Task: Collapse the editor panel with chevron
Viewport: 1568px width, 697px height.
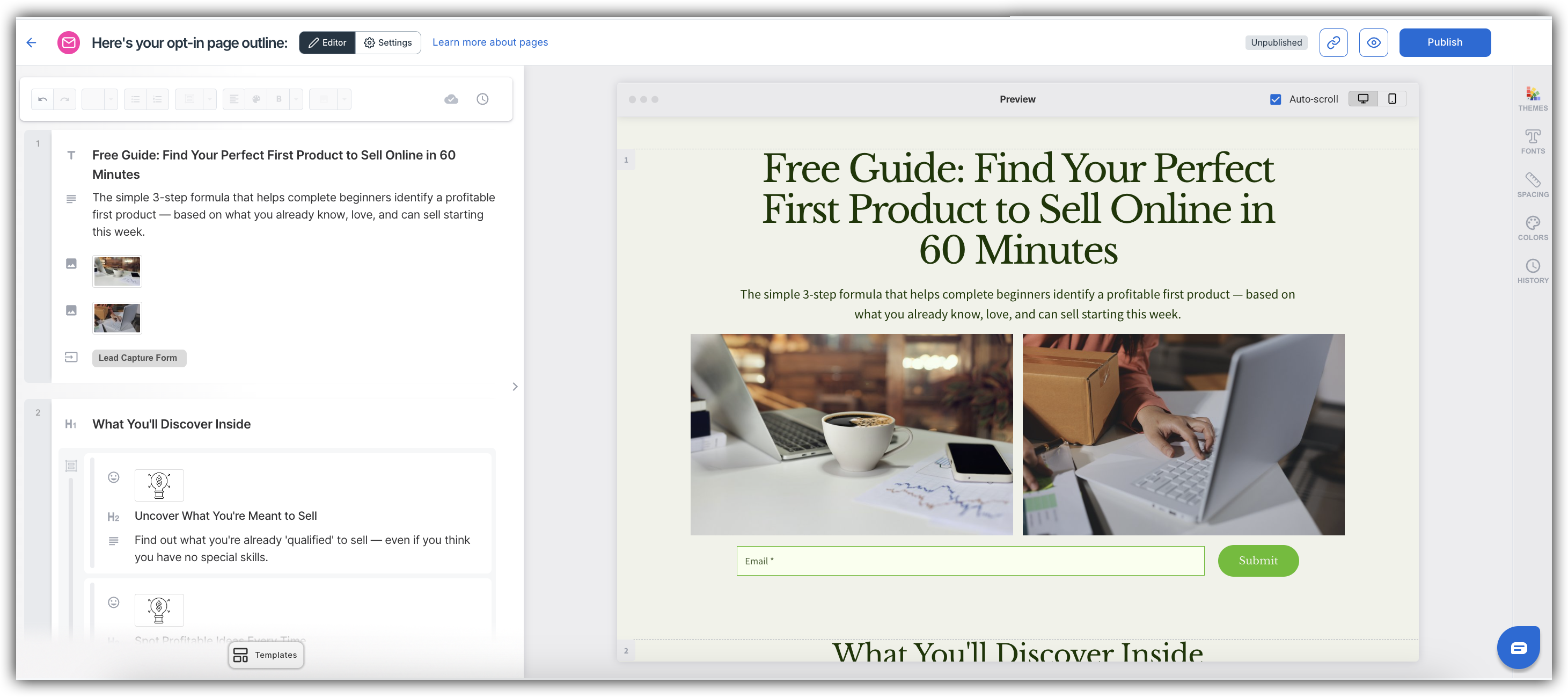Action: pos(515,386)
